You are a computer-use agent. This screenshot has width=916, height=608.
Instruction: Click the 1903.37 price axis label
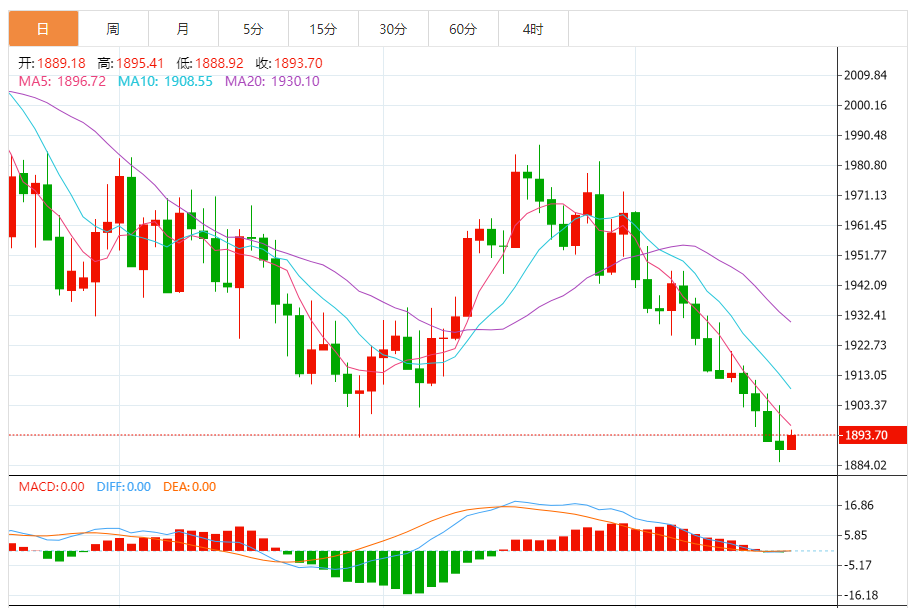click(x=865, y=405)
